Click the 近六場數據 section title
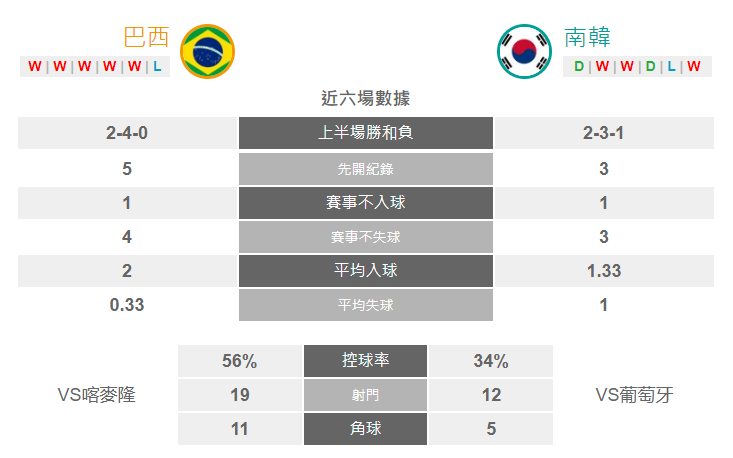733x458 pixels. [x=366, y=98]
